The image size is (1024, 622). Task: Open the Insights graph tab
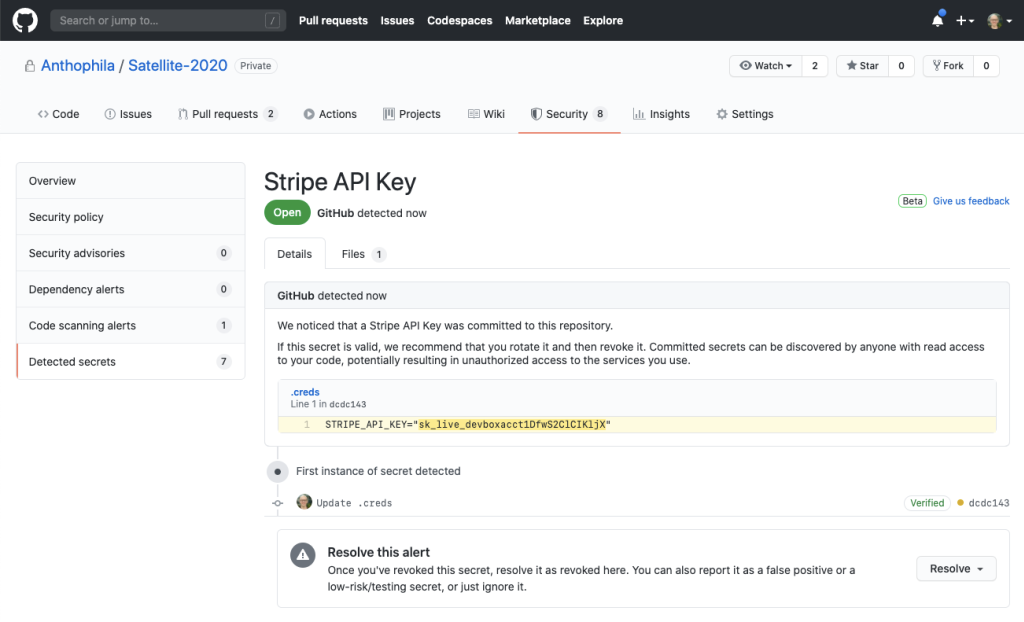[661, 114]
